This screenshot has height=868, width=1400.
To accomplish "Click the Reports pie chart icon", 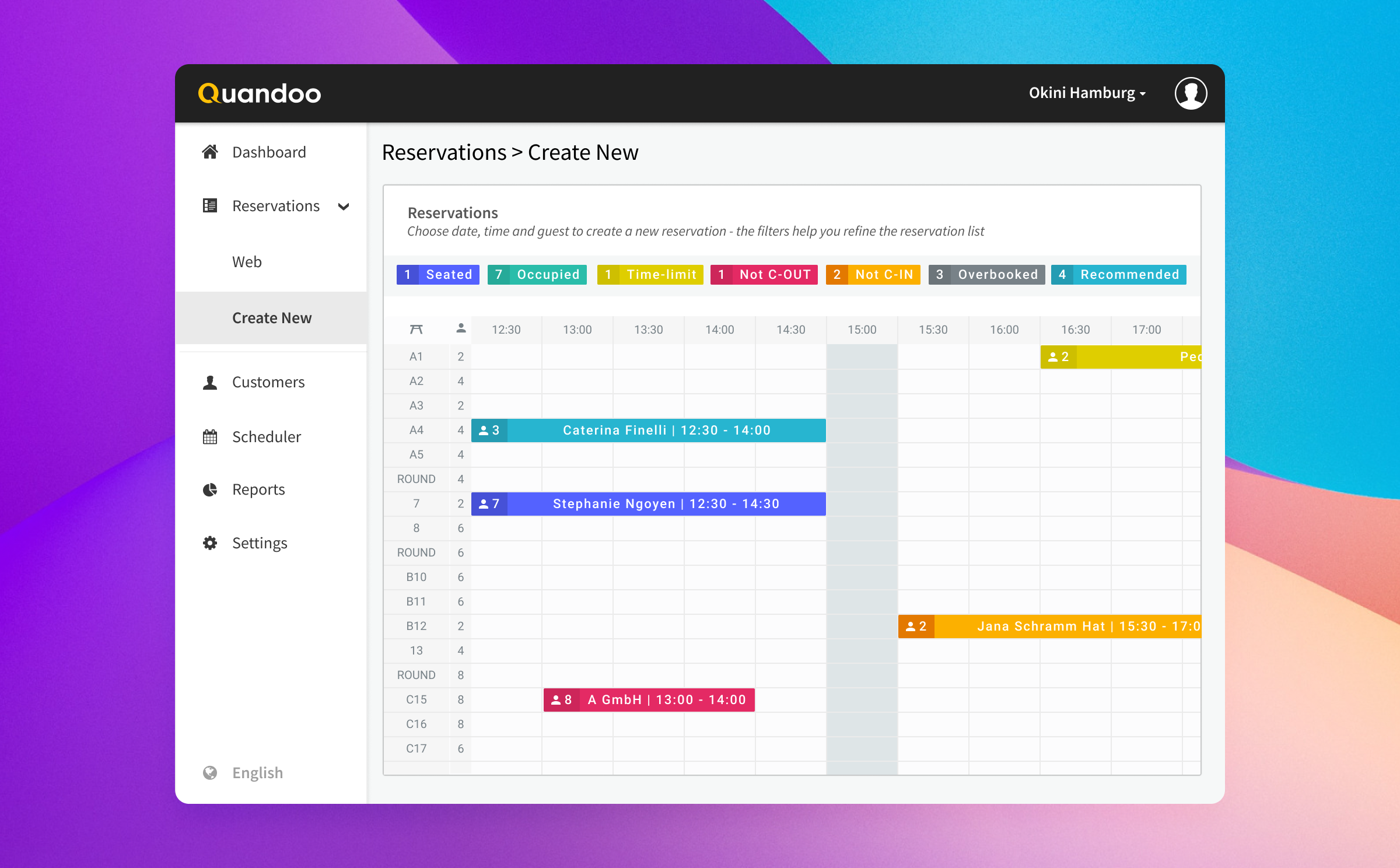I will (x=210, y=489).
